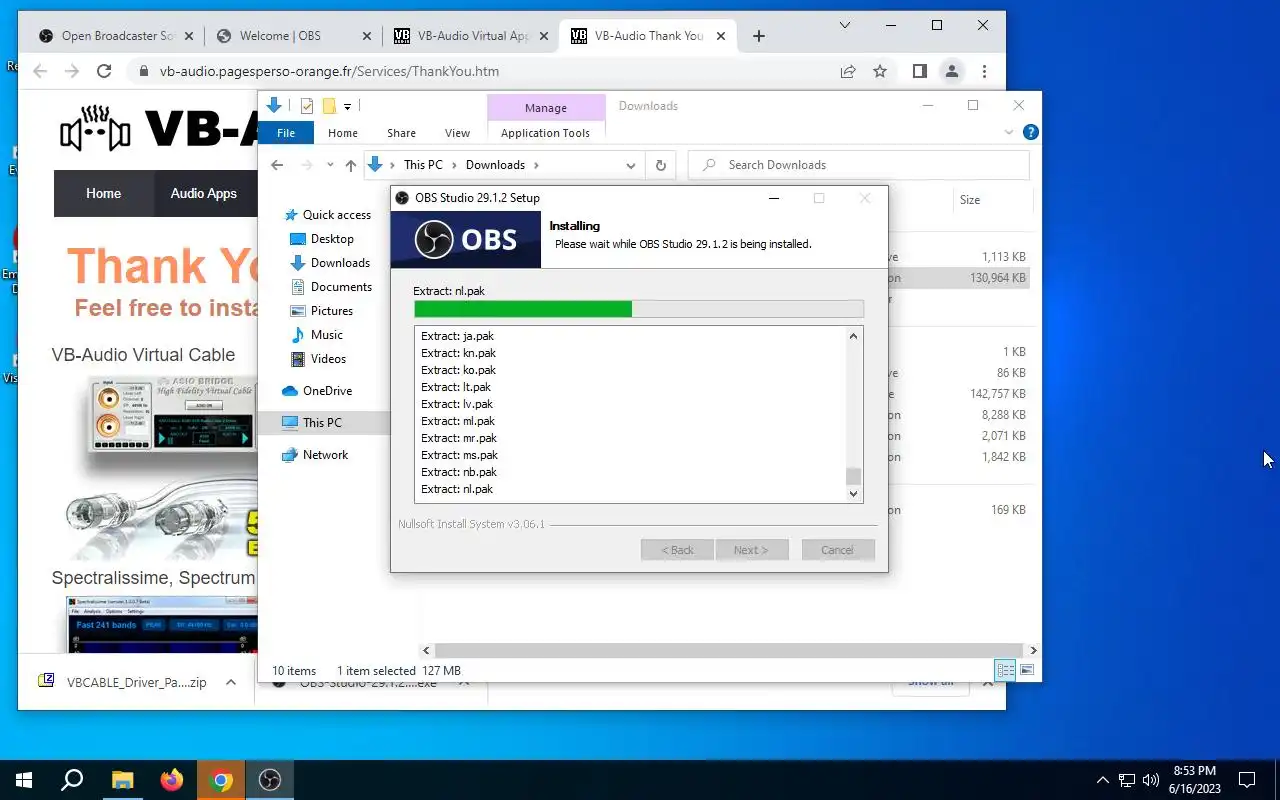This screenshot has height=800, width=1280.
Task: Click the Size column header
Action: (x=969, y=200)
